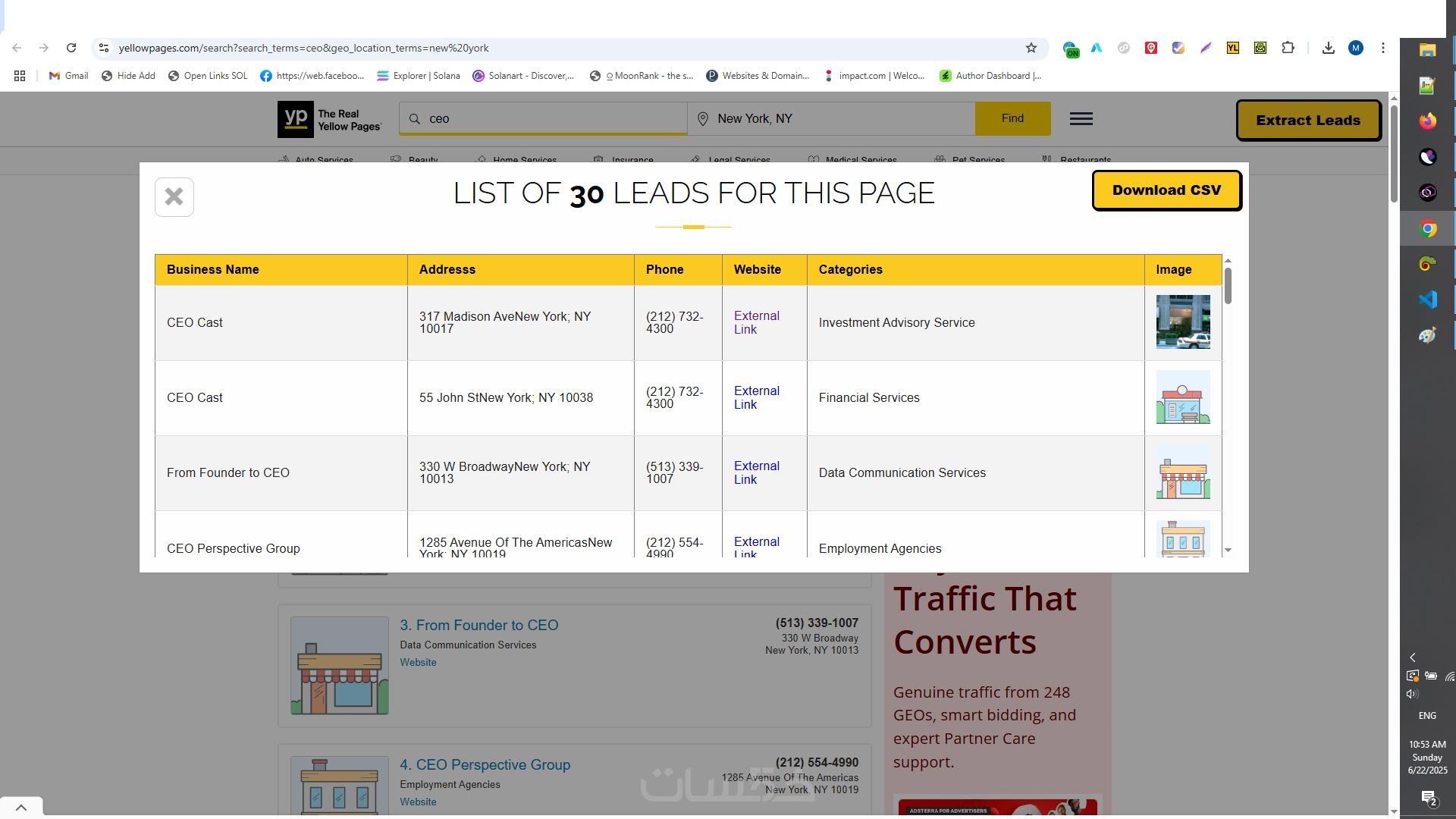Open the apps grid in bookmarks bar
The height and width of the screenshot is (819, 1456).
[20, 76]
